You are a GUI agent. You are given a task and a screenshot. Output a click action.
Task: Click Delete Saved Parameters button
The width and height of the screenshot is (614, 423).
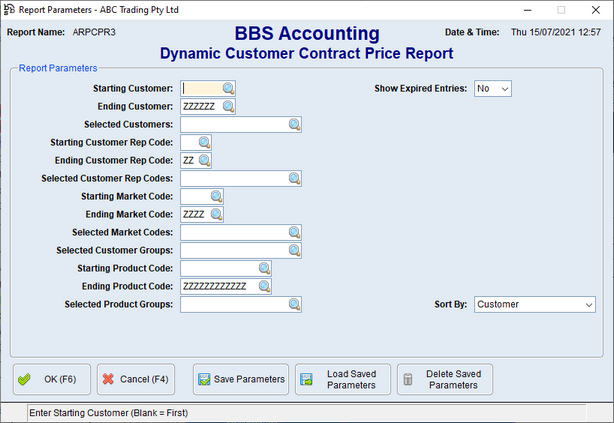tap(445, 380)
